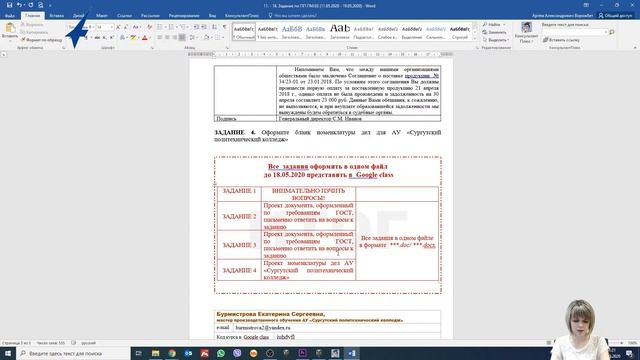Undo the last action

click(19, 5)
